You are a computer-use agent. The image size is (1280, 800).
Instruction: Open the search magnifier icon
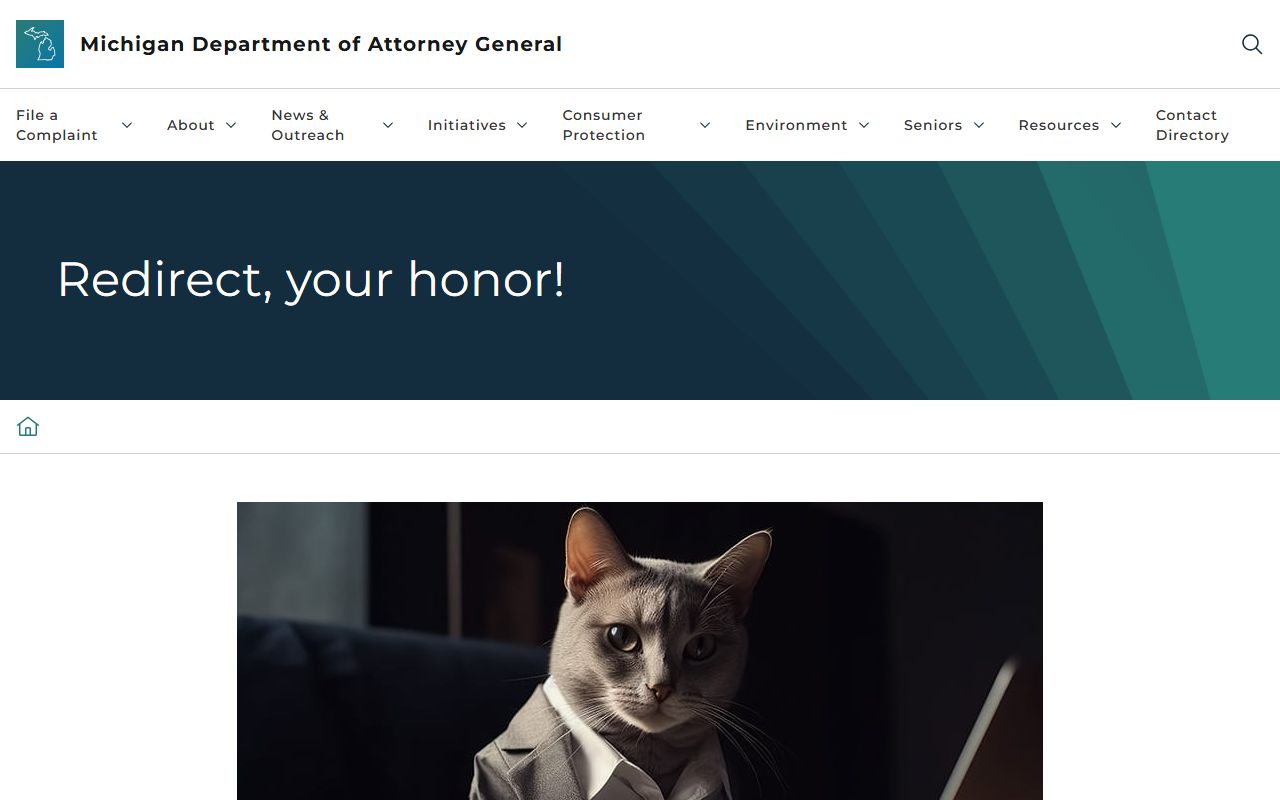(1252, 44)
